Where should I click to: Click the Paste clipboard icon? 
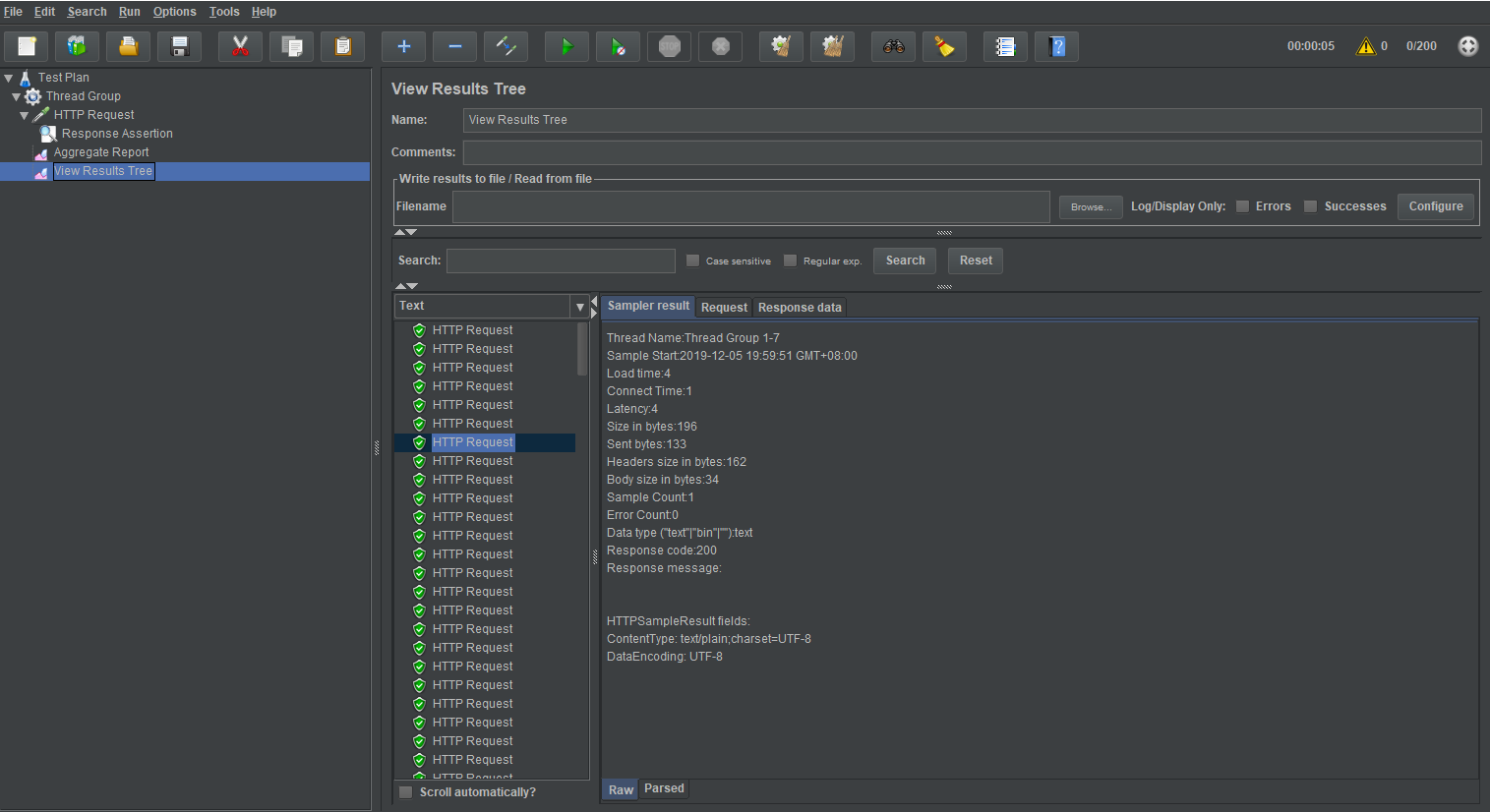[x=342, y=46]
